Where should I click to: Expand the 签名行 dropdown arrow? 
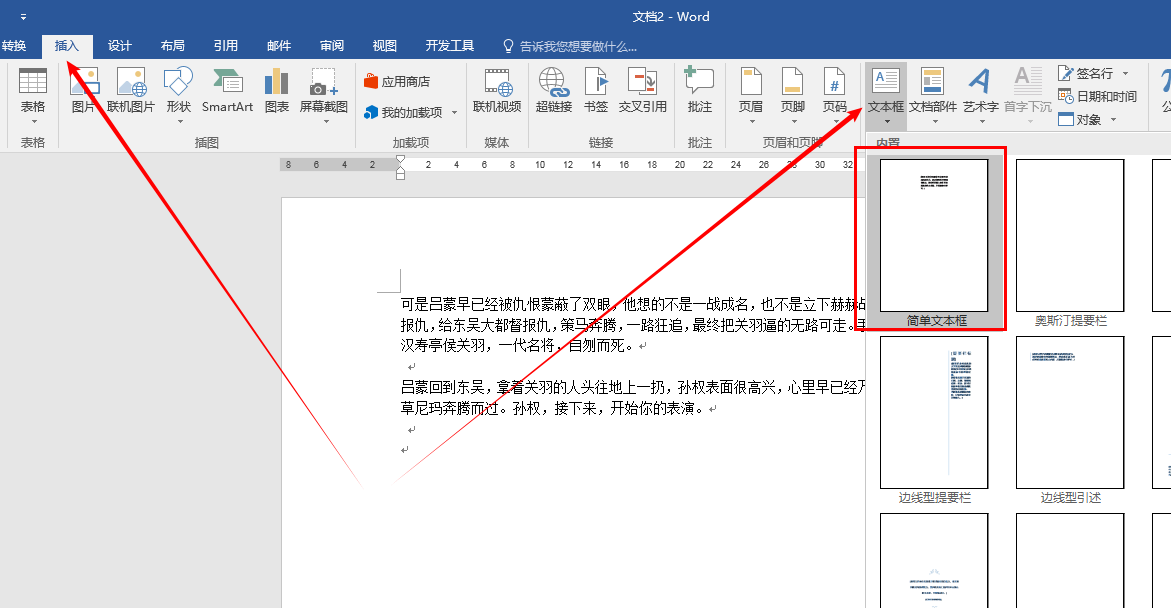click(1125, 73)
